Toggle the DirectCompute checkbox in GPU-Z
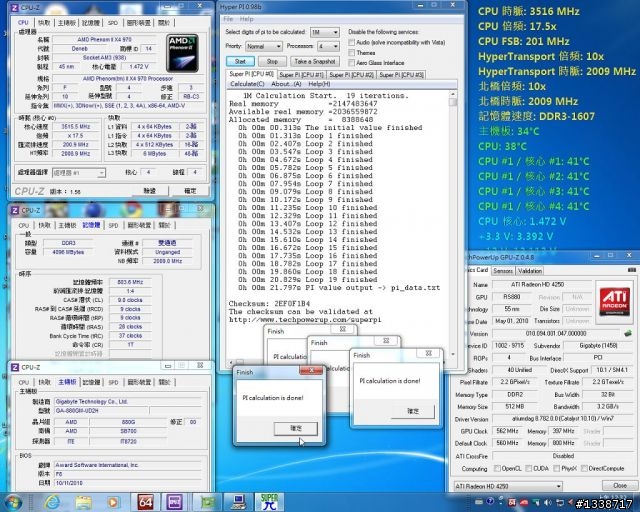640x512 pixels. coord(584,468)
